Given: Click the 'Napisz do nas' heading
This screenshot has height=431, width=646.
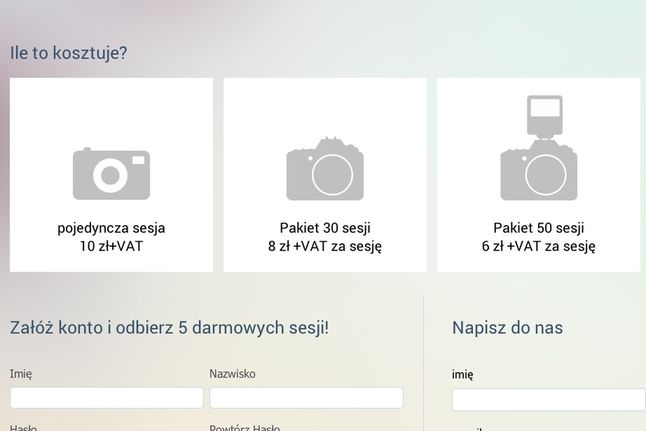Looking at the screenshot, I should coord(507,327).
